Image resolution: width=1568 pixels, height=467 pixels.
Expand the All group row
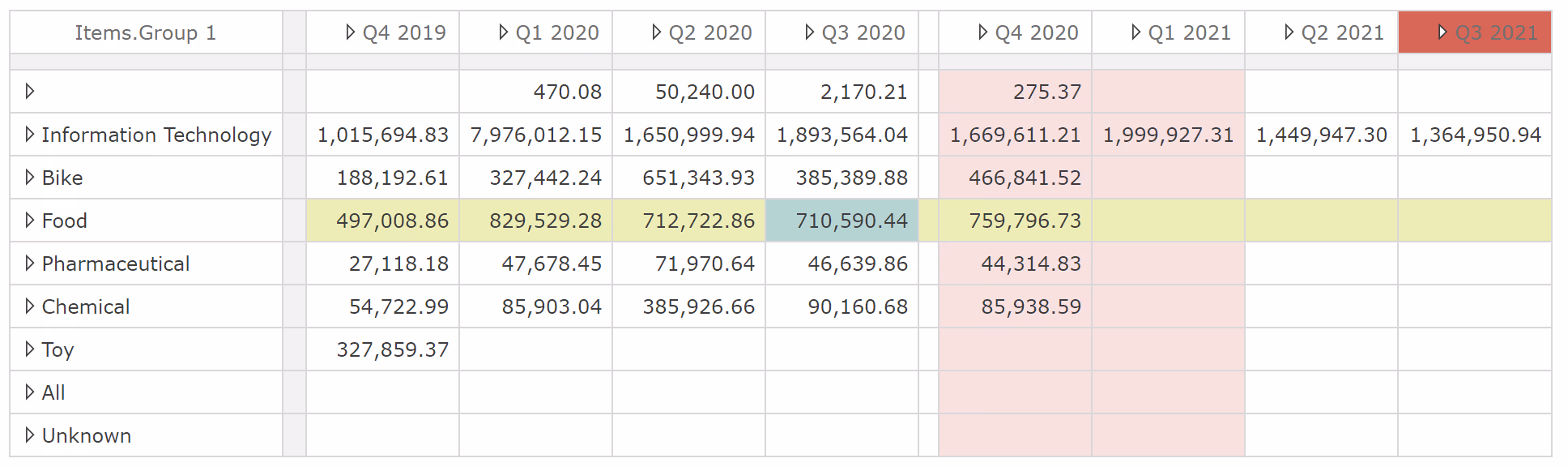(30, 392)
